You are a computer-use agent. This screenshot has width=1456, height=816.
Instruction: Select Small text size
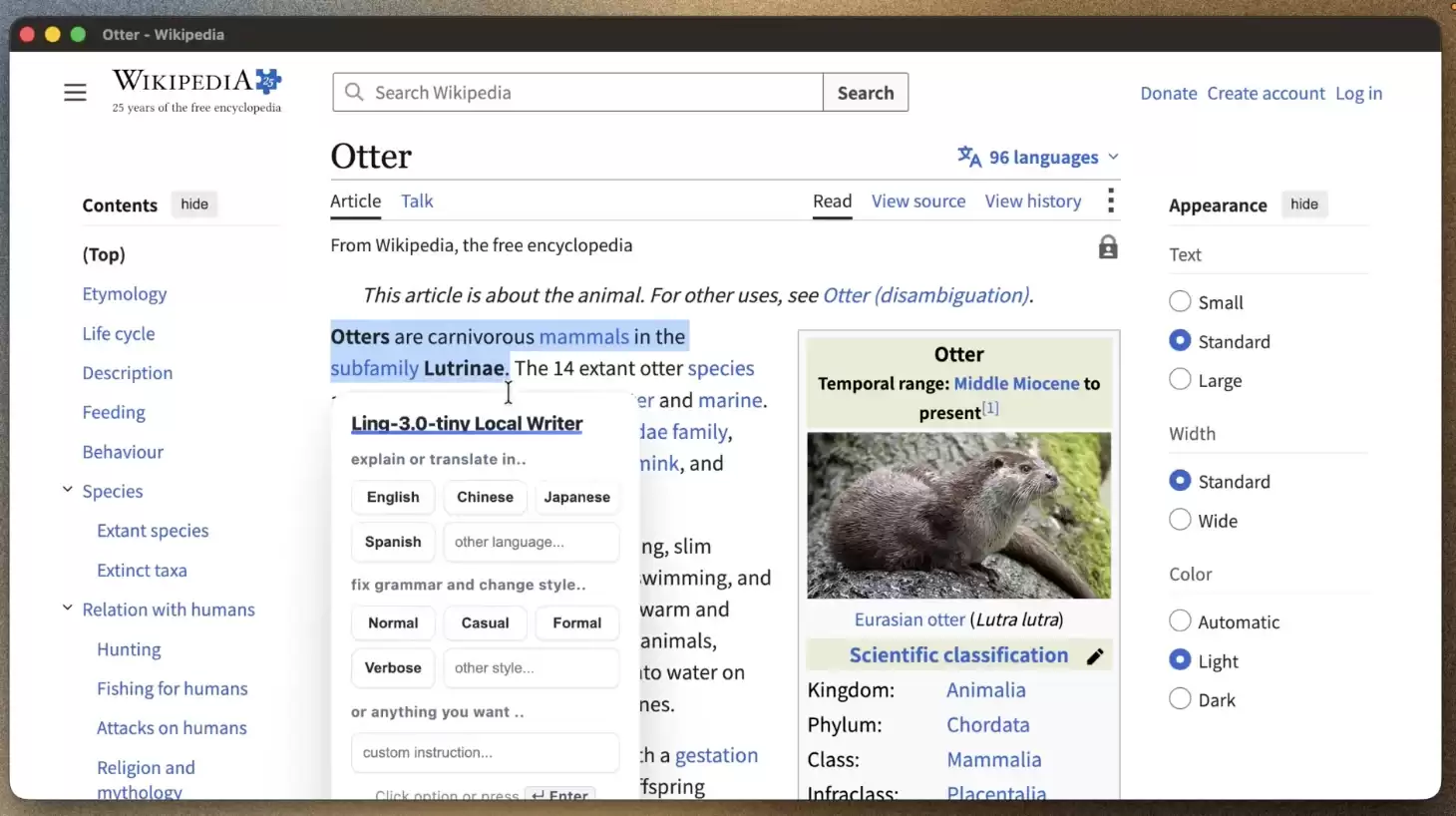tap(1180, 301)
